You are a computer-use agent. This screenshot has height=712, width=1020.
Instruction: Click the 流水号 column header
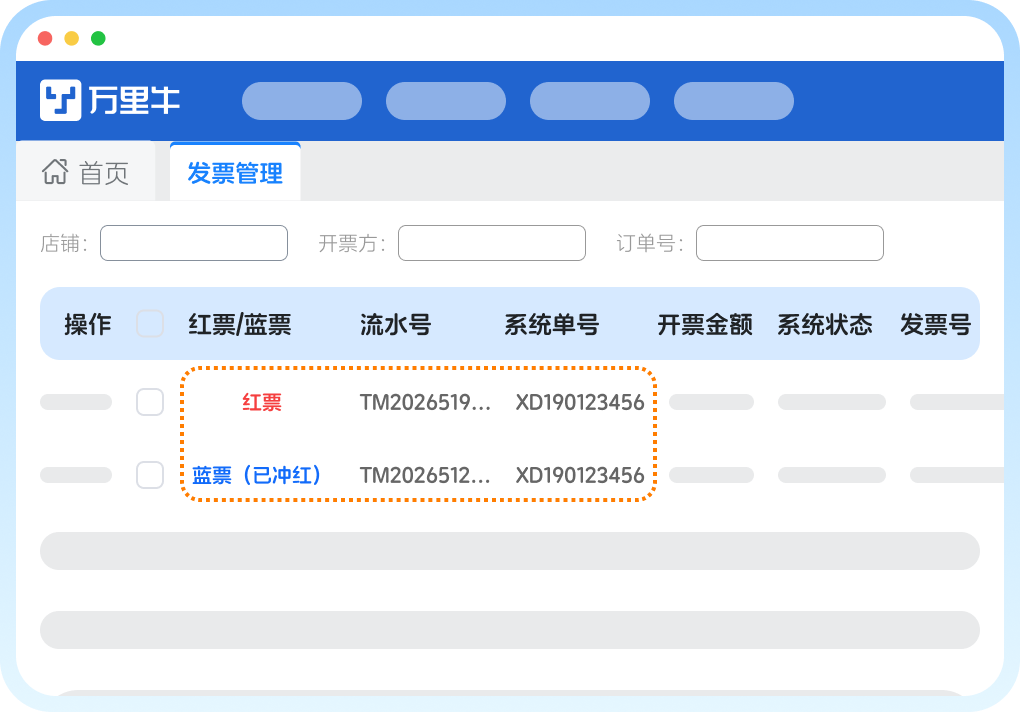395,324
